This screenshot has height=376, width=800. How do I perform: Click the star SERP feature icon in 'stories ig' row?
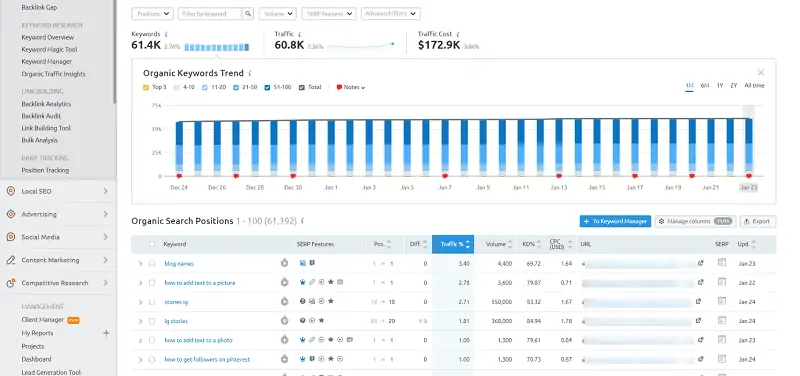coord(331,302)
